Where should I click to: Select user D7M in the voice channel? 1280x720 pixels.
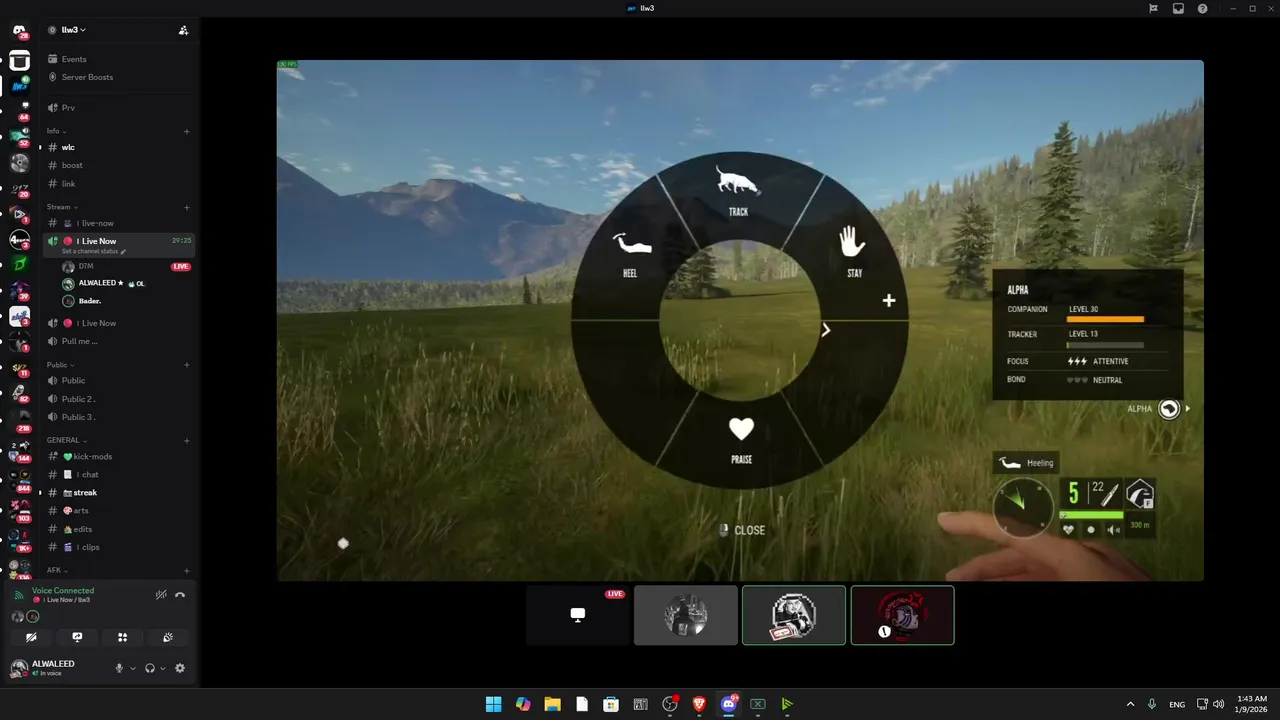(86, 267)
